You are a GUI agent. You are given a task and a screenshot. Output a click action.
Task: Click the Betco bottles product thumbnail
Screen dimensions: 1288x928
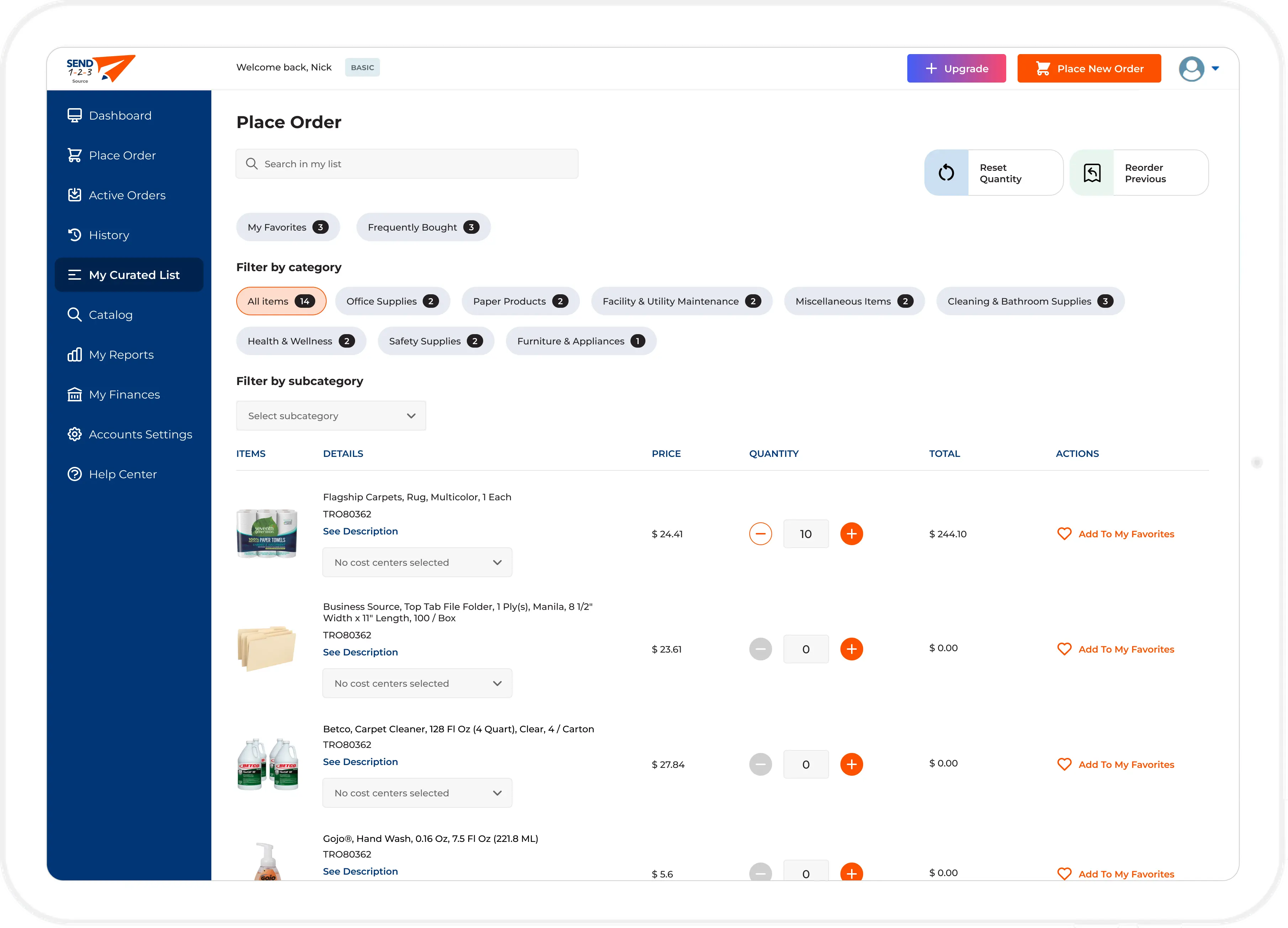[267, 764]
